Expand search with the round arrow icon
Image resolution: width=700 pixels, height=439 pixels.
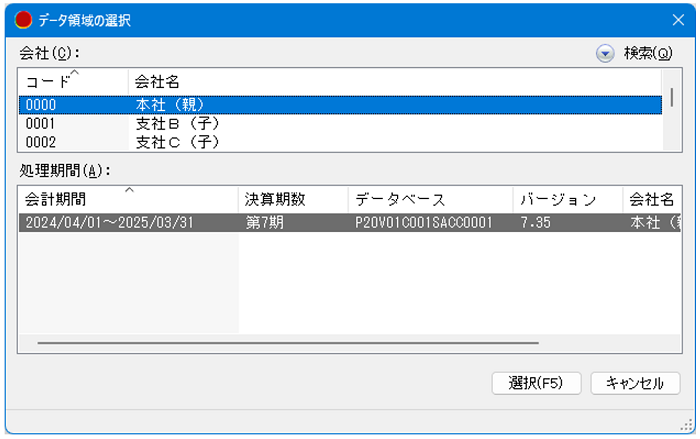[605, 53]
